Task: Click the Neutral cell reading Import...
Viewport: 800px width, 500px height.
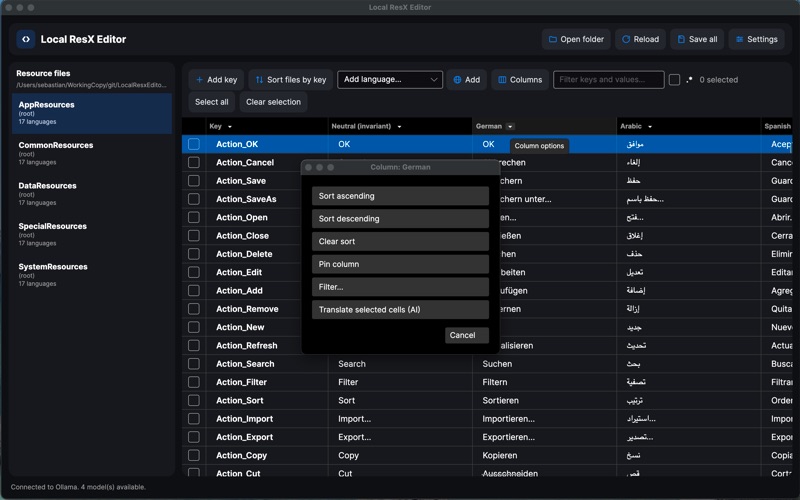Action: click(400, 419)
